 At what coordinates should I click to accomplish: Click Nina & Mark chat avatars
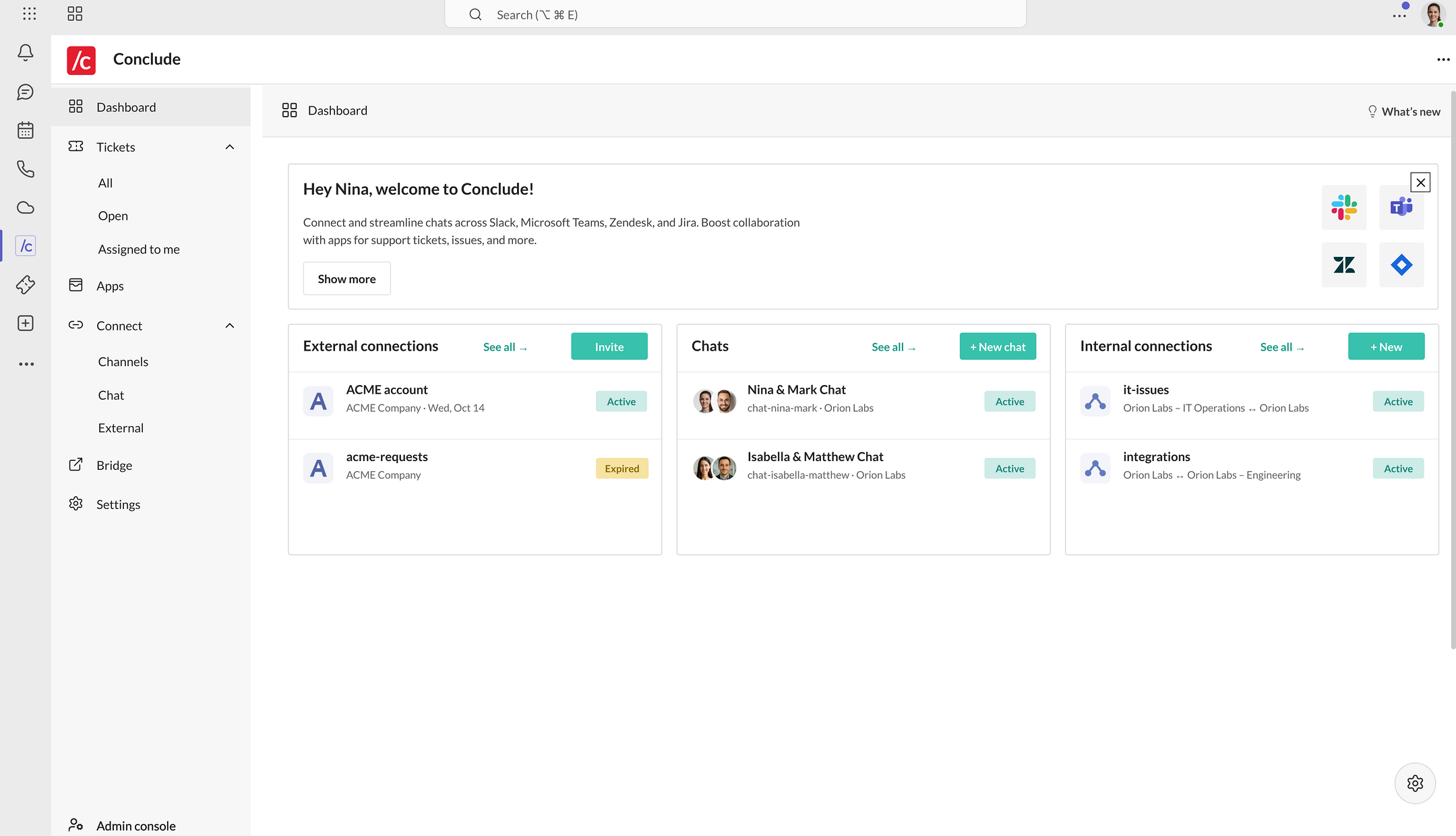coord(715,401)
